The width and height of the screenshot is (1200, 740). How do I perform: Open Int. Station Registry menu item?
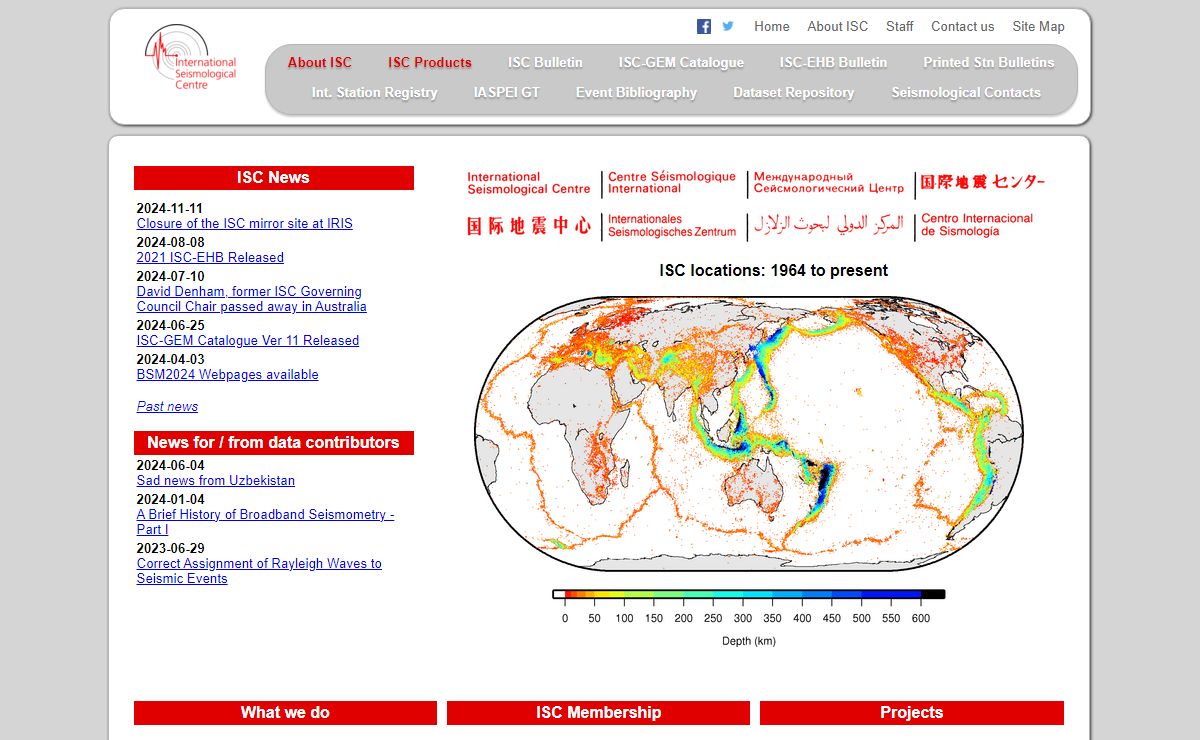[x=375, y=92]
